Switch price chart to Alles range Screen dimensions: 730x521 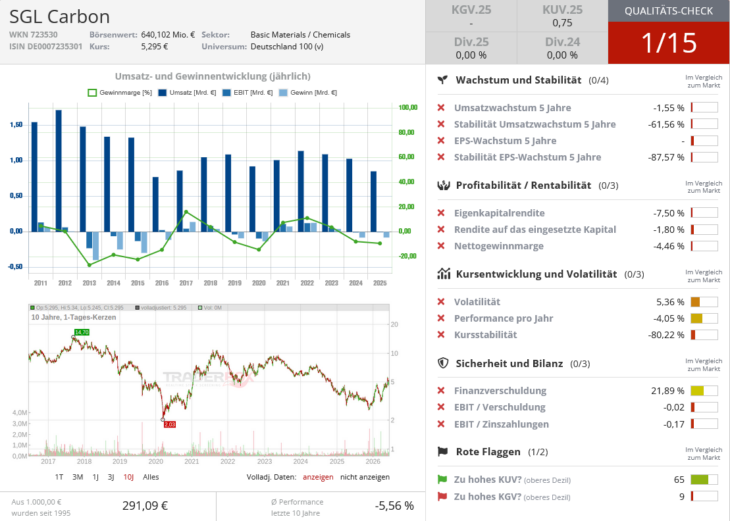pos(151,477)
